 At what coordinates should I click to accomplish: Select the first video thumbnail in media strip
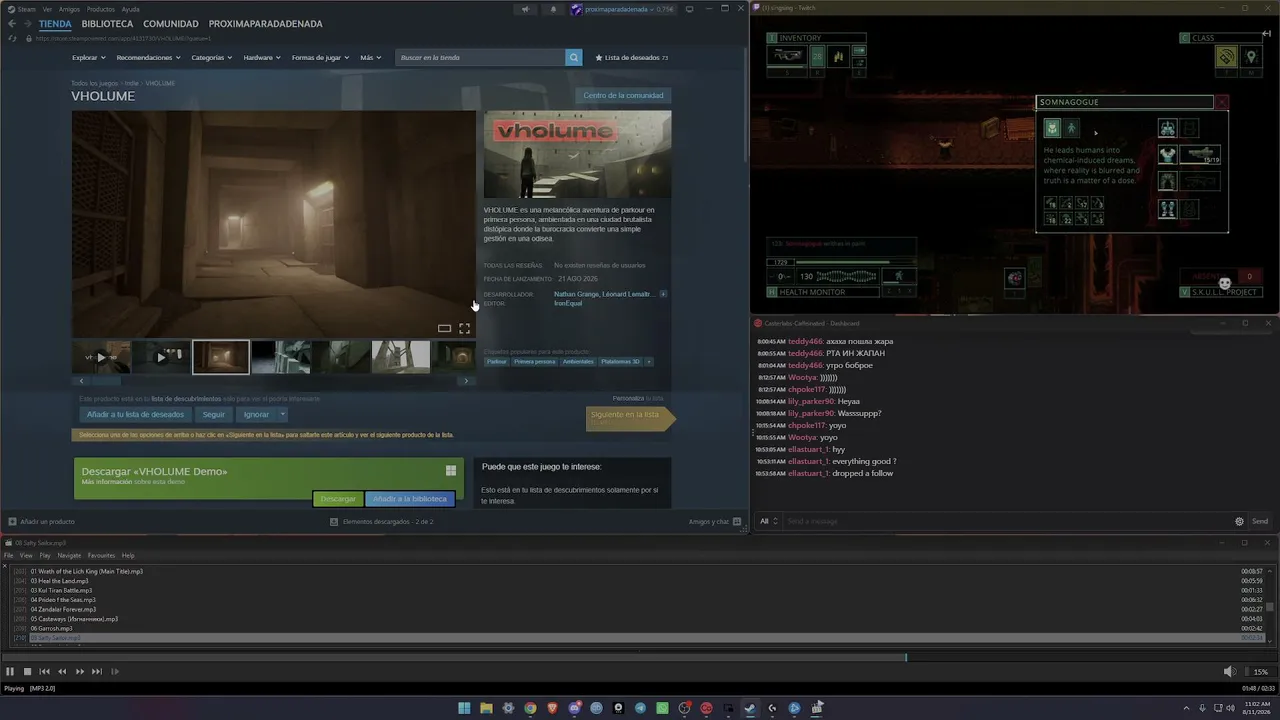pyautogui.click(x=101, y=357)
